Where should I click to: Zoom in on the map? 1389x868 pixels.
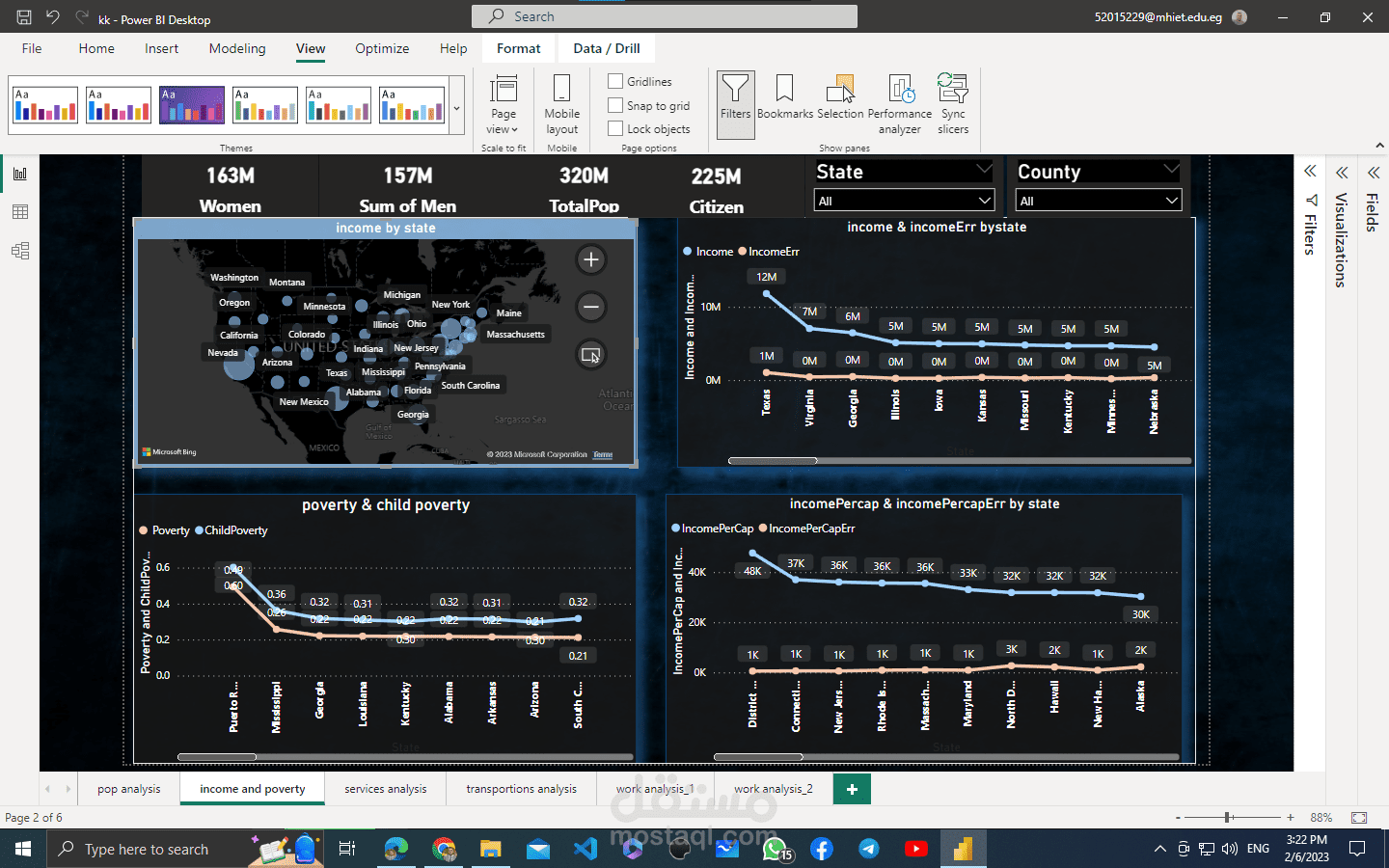591,259
